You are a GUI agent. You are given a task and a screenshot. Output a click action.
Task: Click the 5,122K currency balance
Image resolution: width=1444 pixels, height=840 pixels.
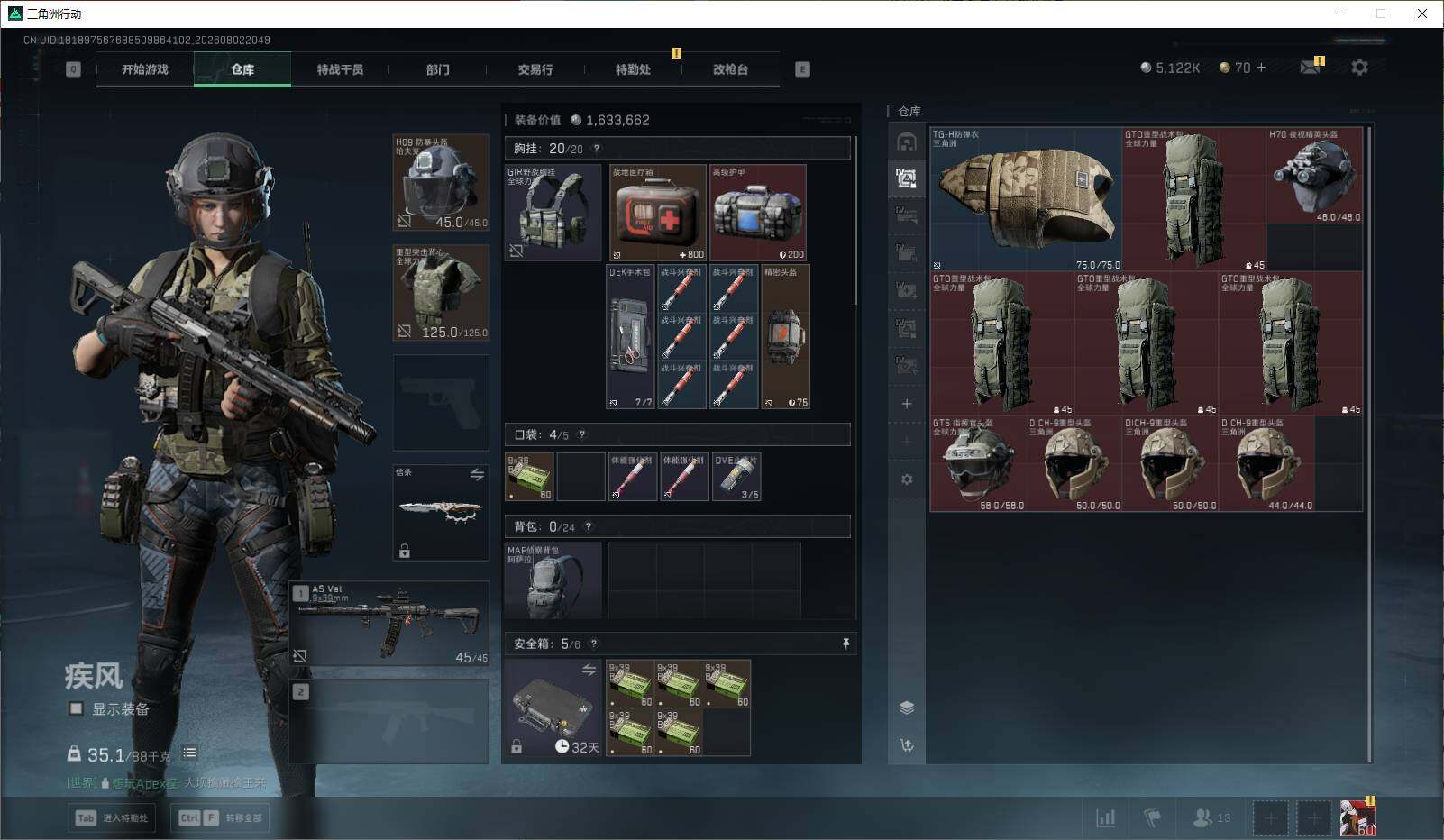1170,68
